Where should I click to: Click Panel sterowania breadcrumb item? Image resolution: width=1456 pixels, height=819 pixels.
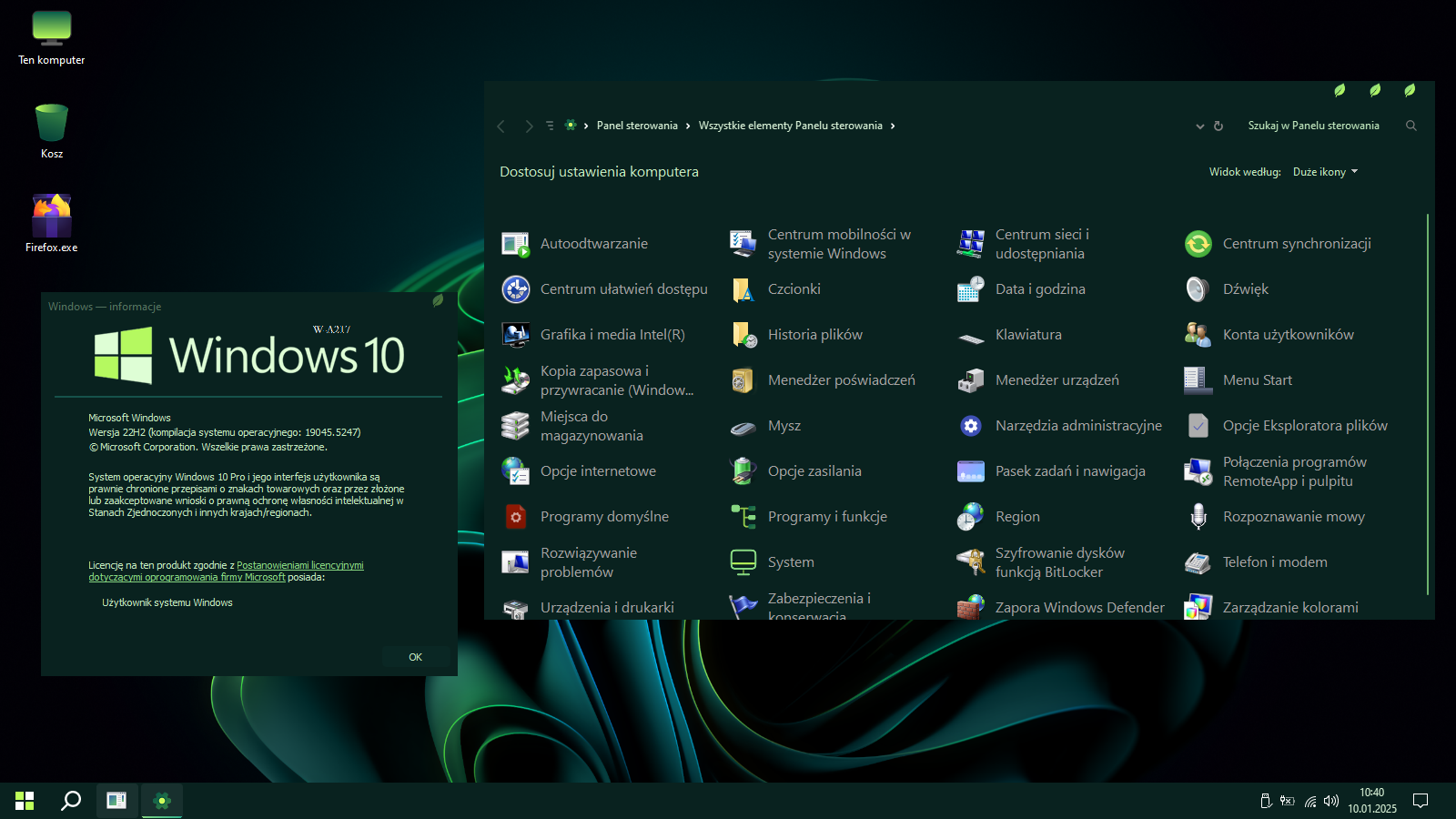point(637,126)
